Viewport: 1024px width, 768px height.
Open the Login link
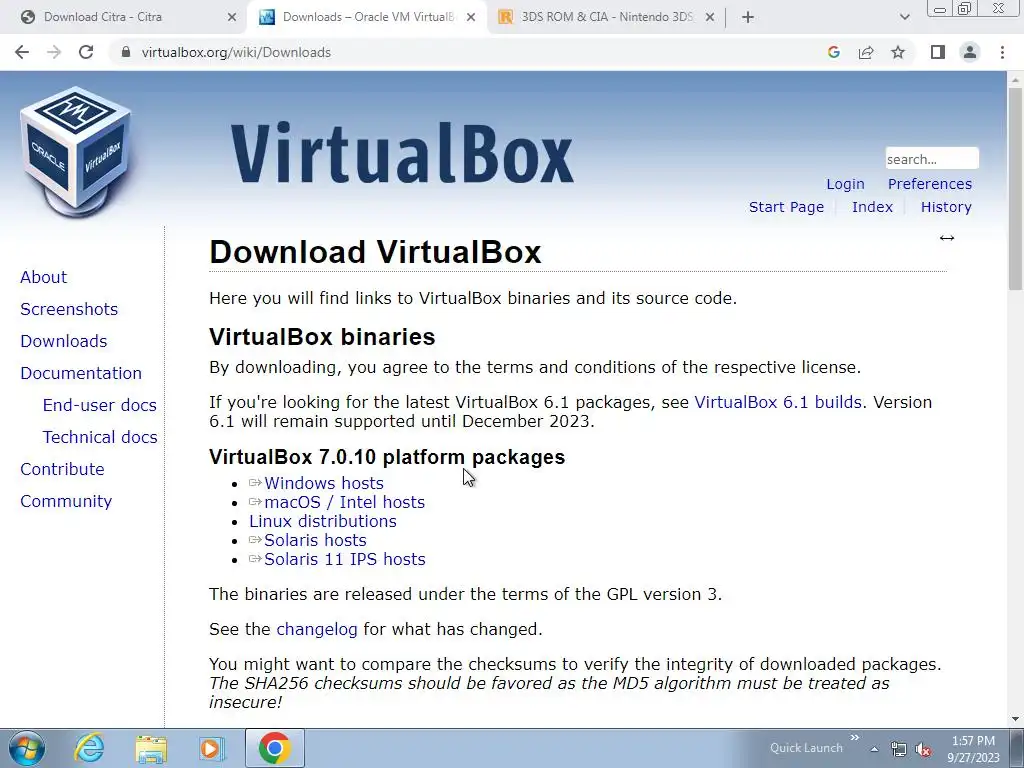pyautogui.click(x=845, y=184)
